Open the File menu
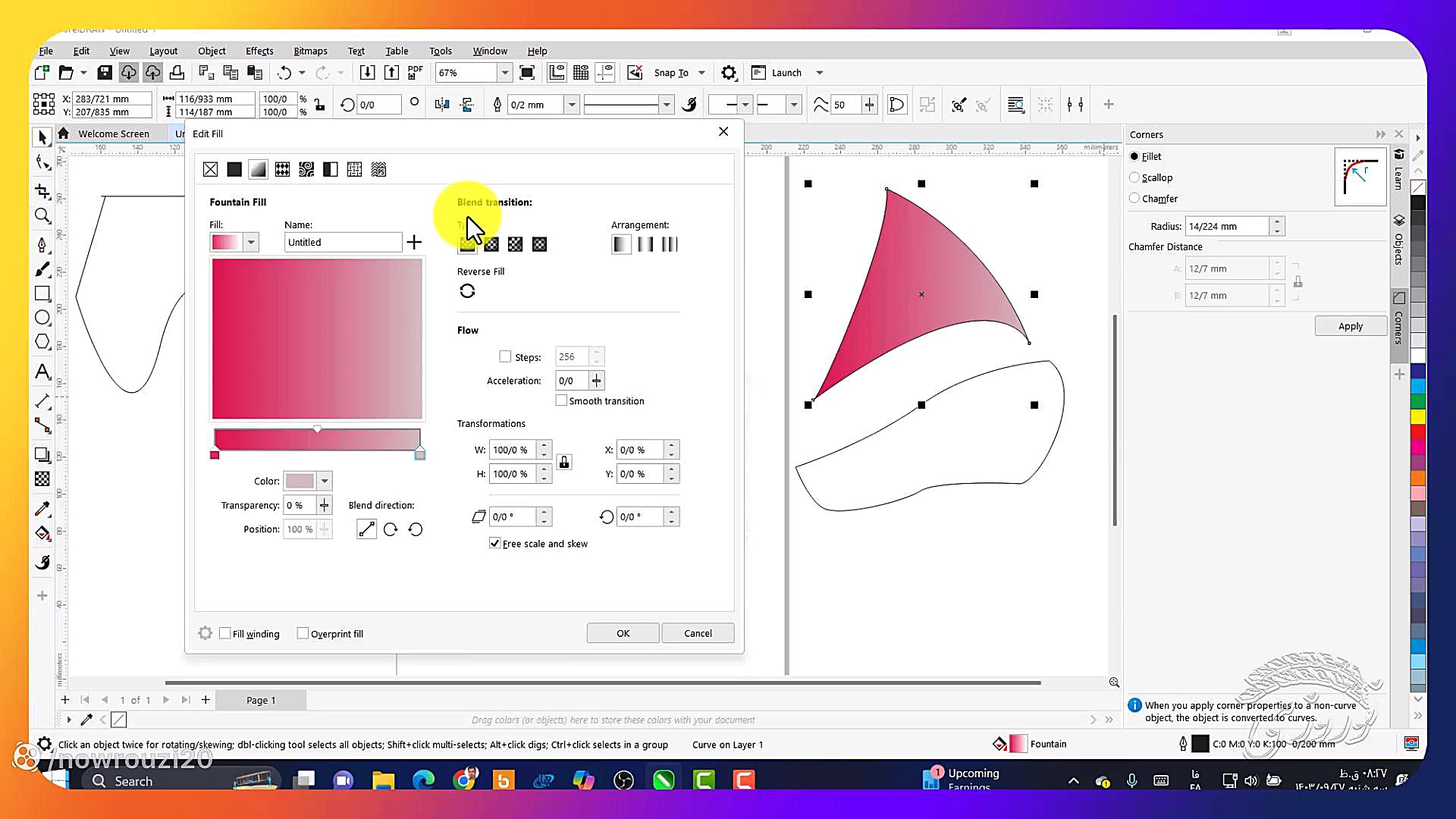1456x819 pixels. [46, 51]
